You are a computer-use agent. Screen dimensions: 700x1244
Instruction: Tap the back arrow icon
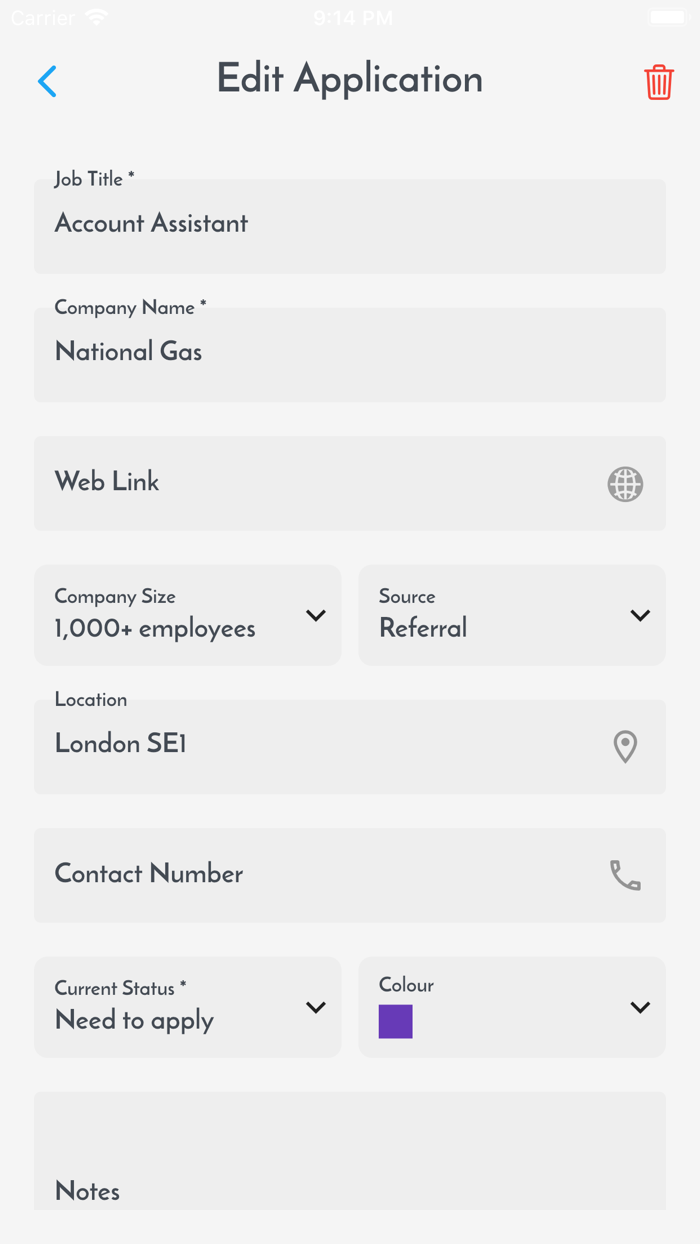pyautogui.click(x=47, y=81)
